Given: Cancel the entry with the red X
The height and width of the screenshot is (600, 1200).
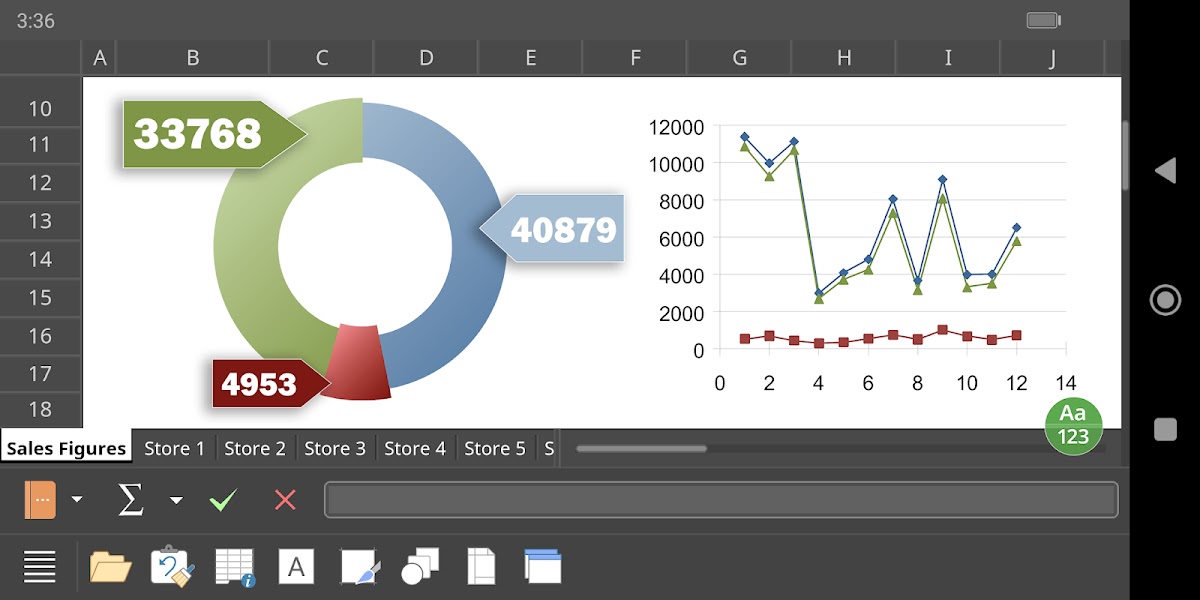Looking at the screenshot, I should [285, 500].
